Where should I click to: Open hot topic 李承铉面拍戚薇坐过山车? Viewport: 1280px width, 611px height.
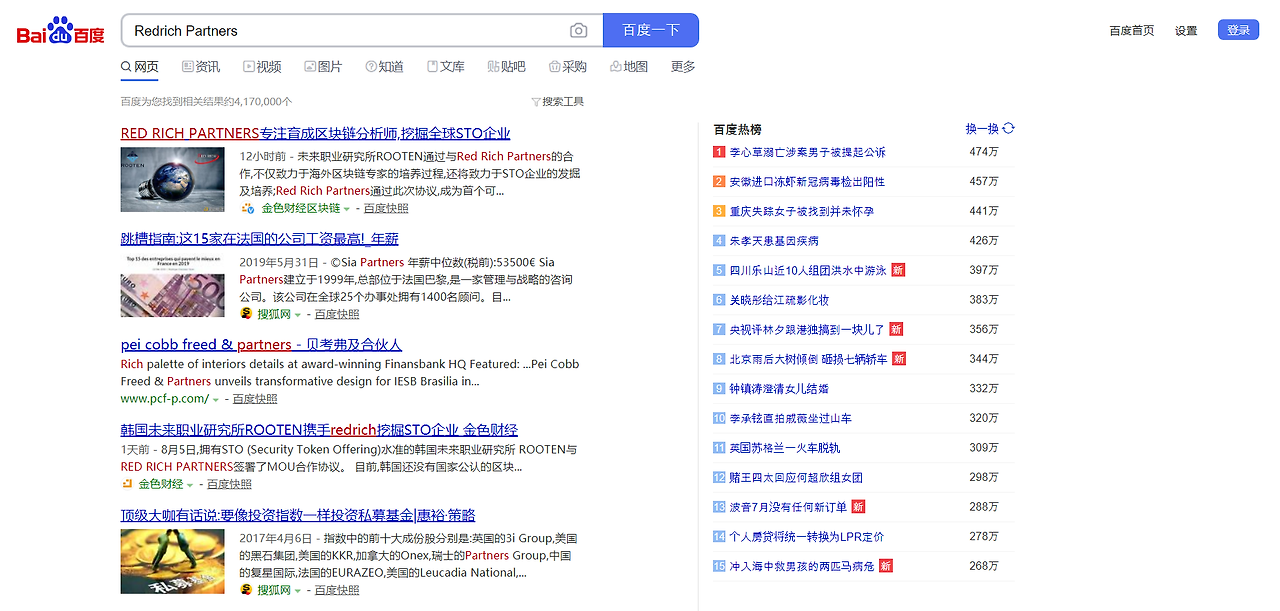pyautogui.click(x=793, y=418)
